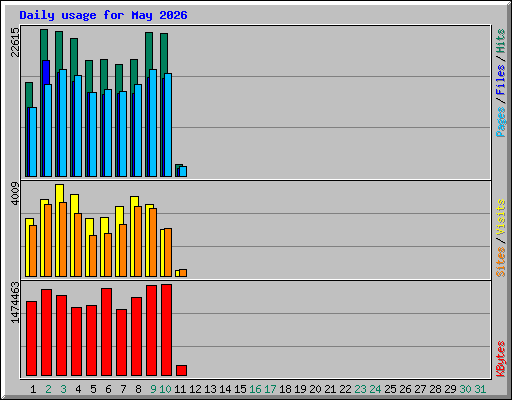Click the 1474463 axis value
The image size is (512, 400).
[x=15, y=303]
